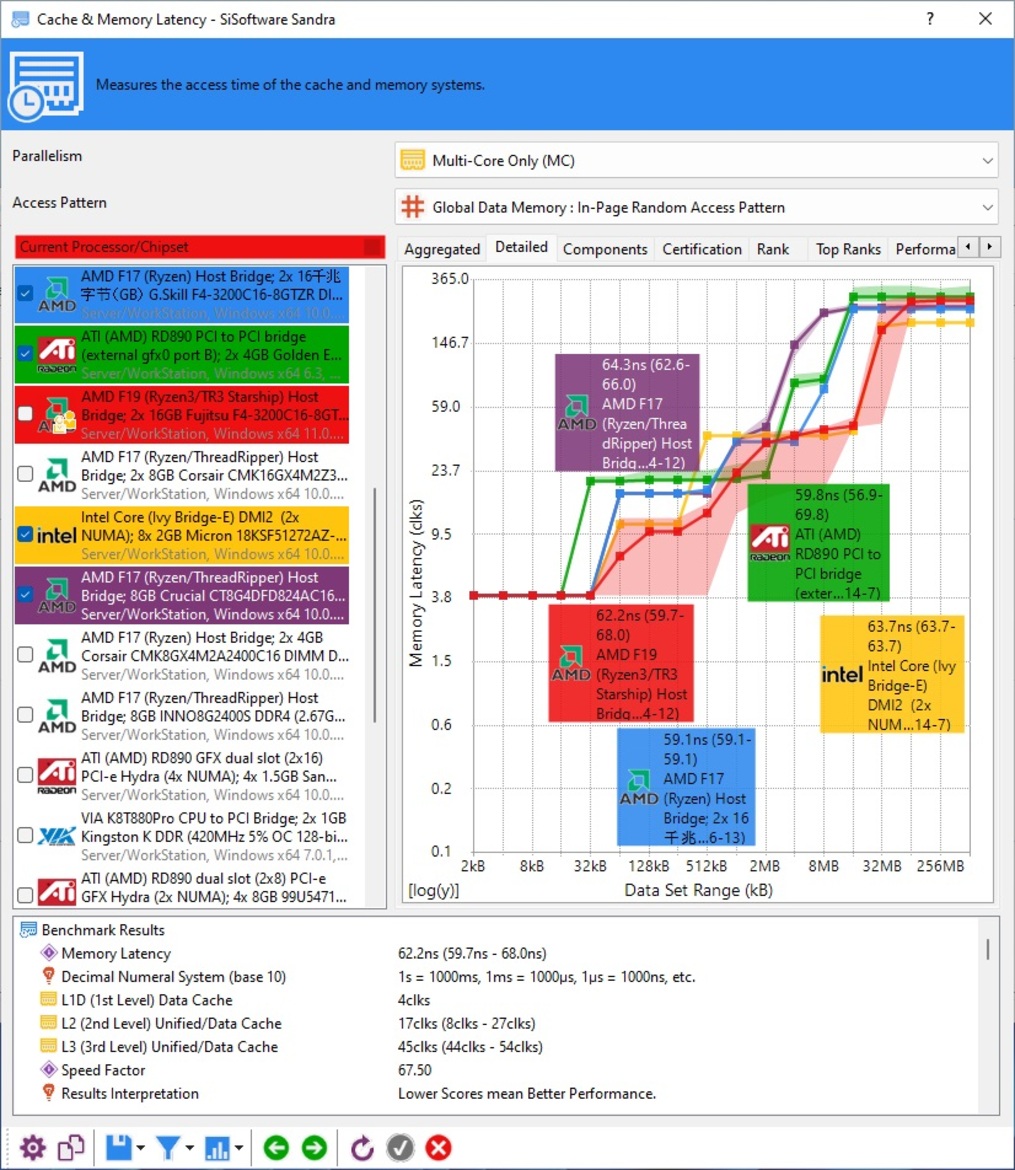1015x1170 pixels.
Task: Open the Components tab
Action: coord(605,249)
